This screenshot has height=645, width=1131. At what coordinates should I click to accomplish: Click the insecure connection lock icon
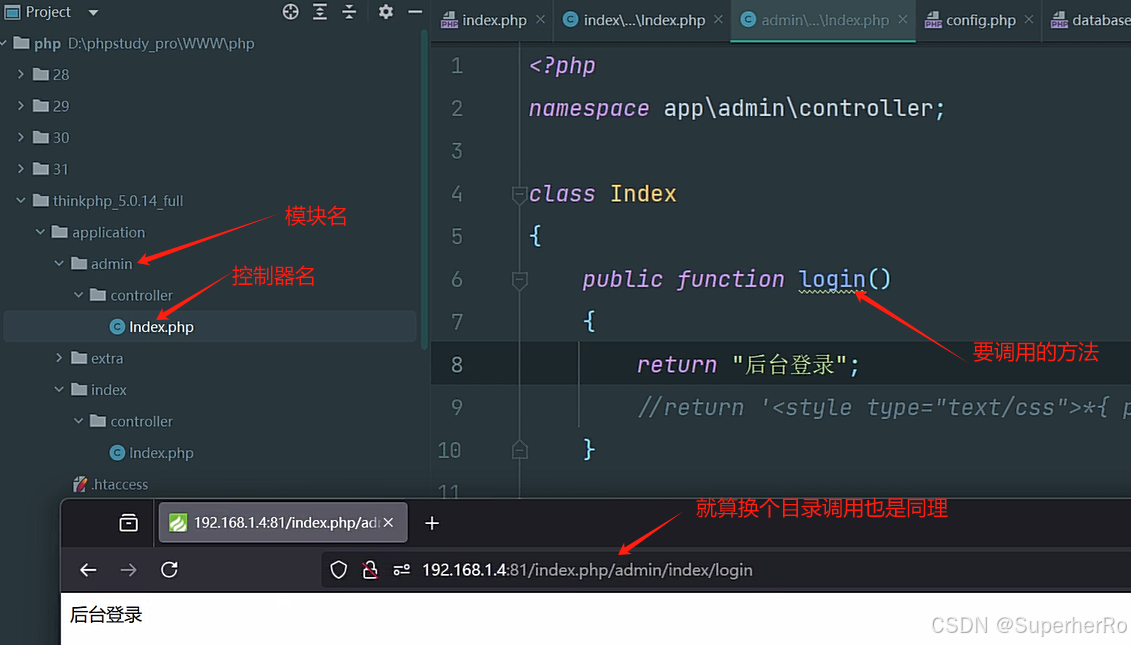(x=370, y=570)
